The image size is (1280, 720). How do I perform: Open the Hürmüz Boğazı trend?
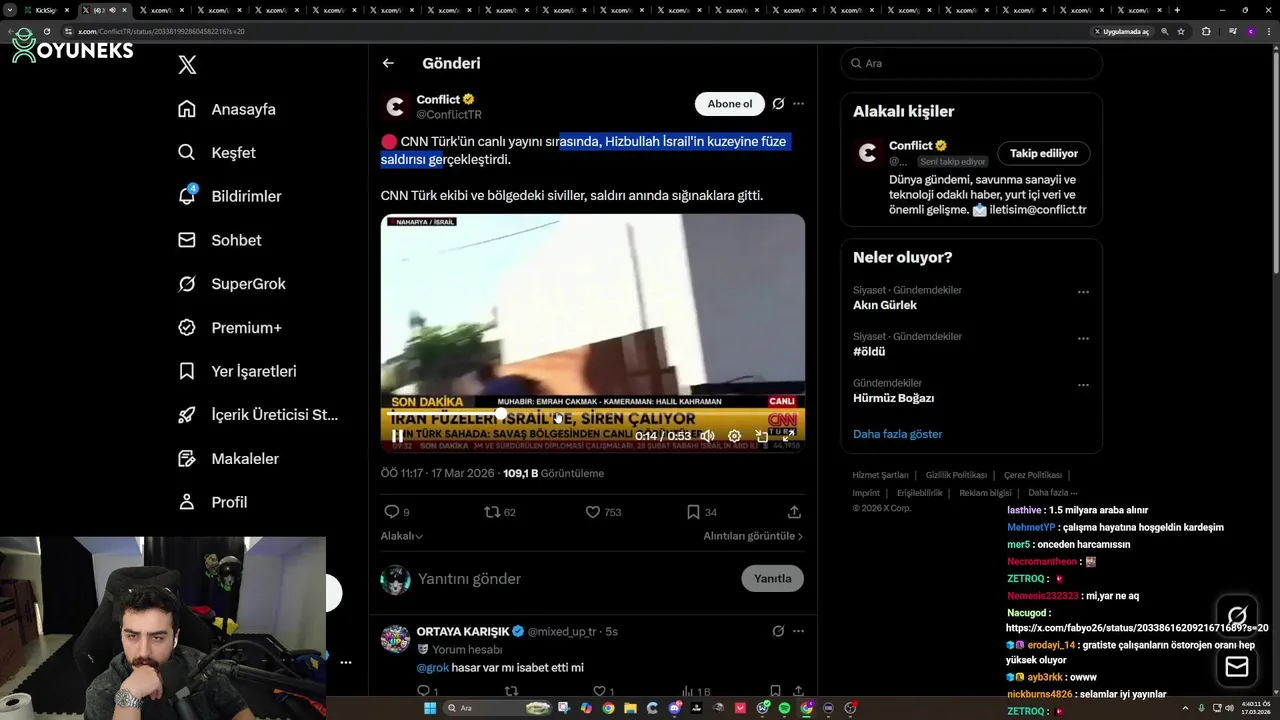pyautogui.click(x=893, y=398)
